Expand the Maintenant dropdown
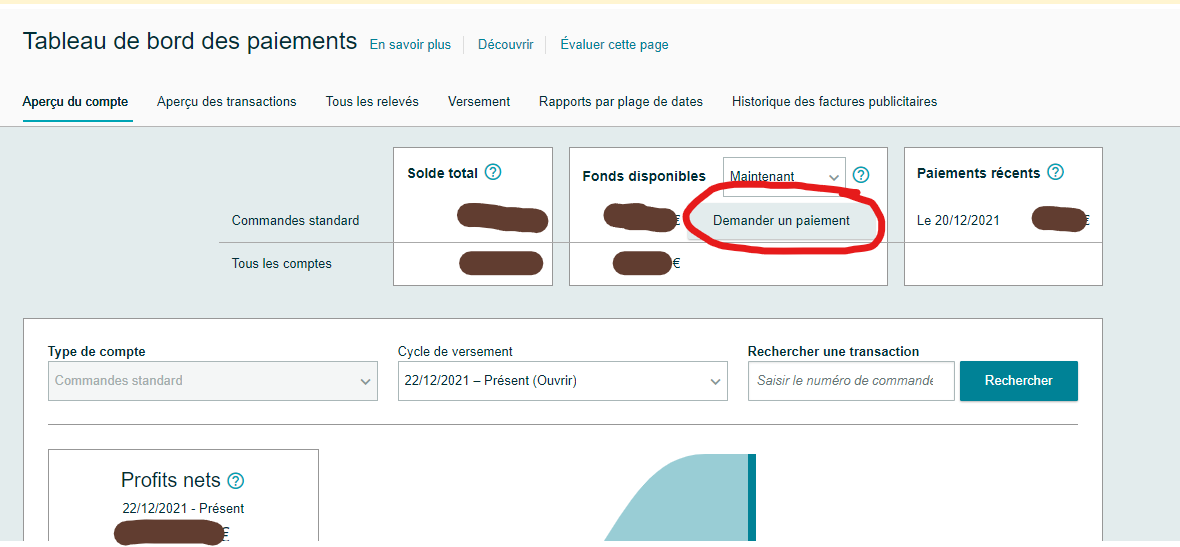Screen dimensions: 1180x547 [784, 177]
